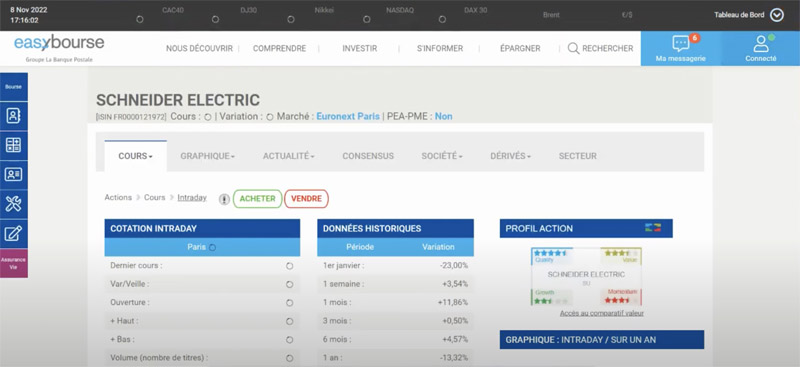Open Ma messagerie chat icon
800x367 pixels.
681,44
